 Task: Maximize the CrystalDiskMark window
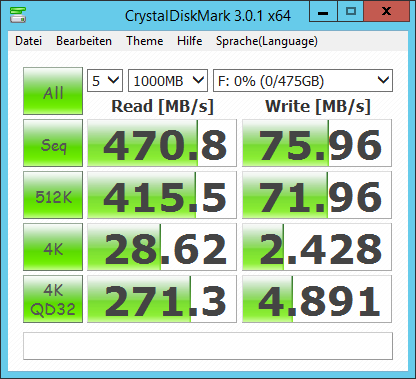[351, 12]
